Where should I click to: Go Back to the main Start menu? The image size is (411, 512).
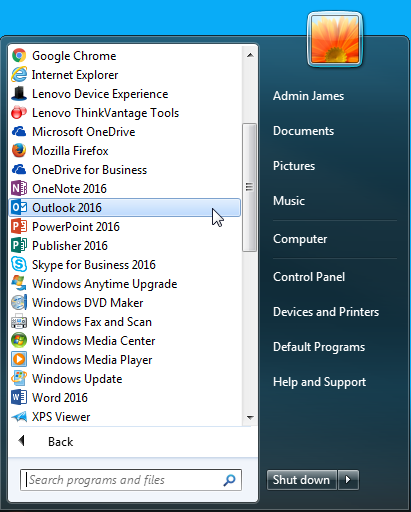coord(60,442)
